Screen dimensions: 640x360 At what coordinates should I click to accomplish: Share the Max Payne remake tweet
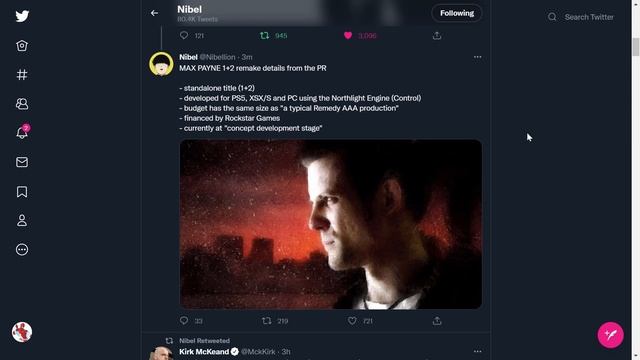pos(437,321)
